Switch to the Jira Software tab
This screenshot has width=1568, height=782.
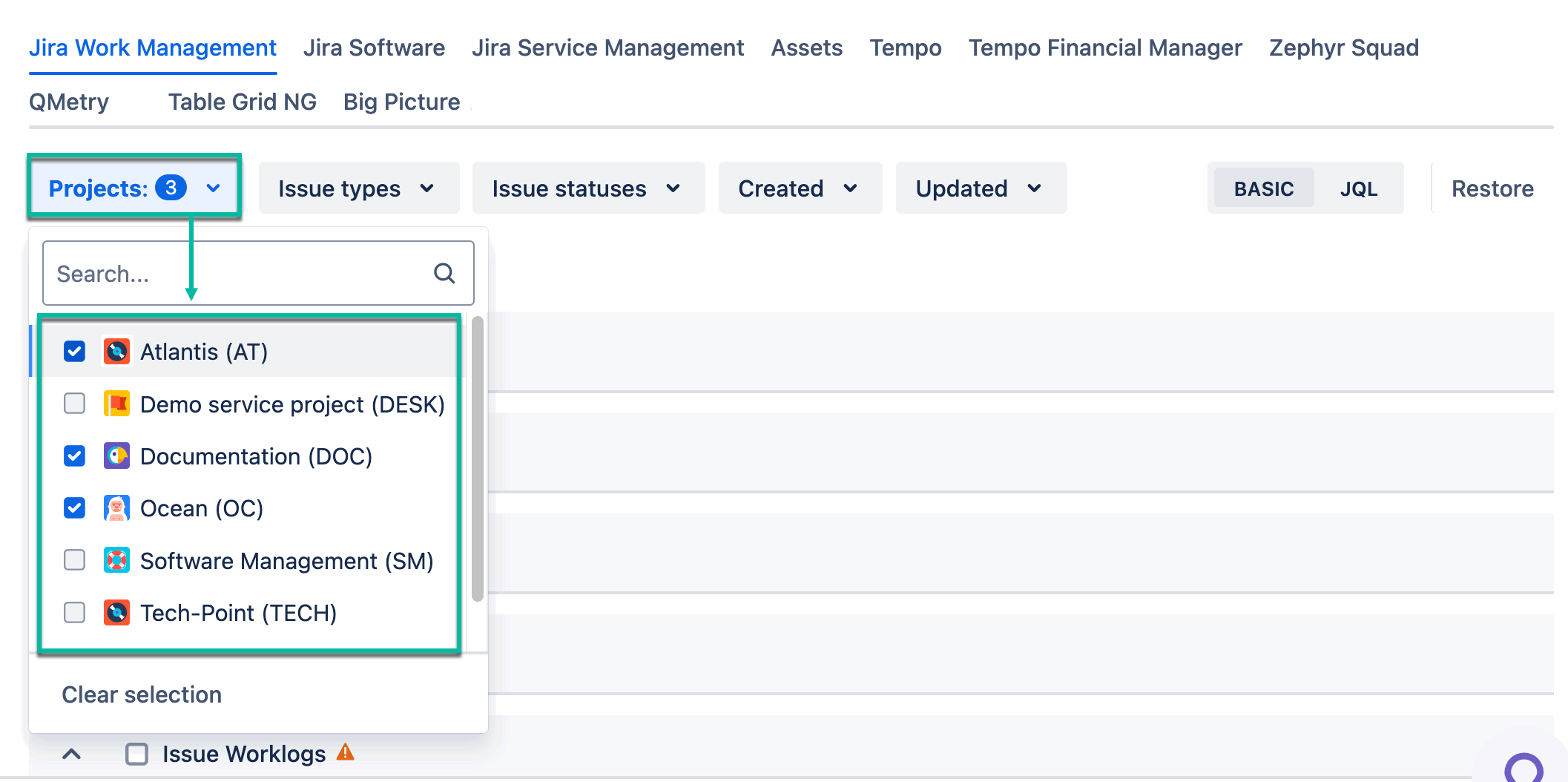pyautogui.click(x=374, y=48)
